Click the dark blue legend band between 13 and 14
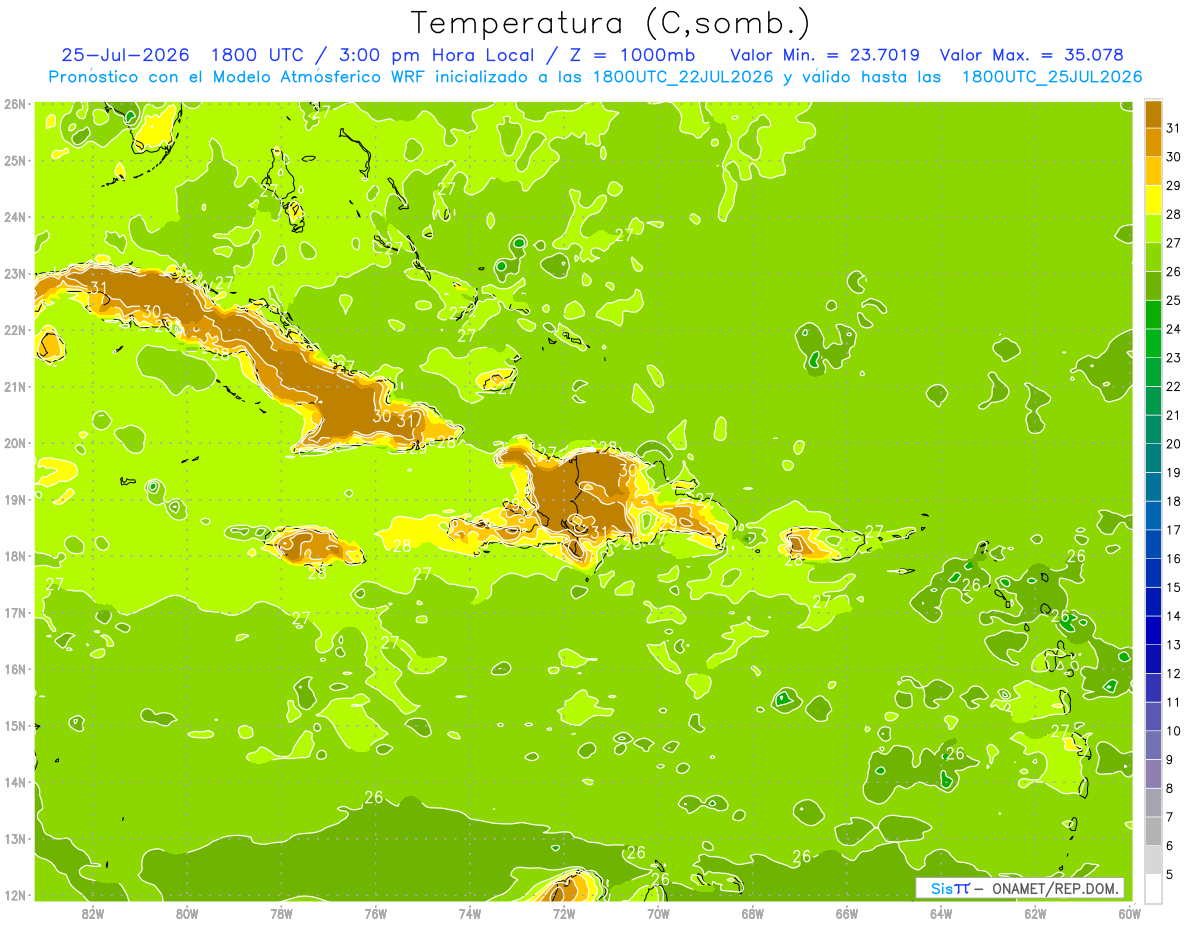The height and width of the screenshot is (927, 1200). [x=1153, y=630]
